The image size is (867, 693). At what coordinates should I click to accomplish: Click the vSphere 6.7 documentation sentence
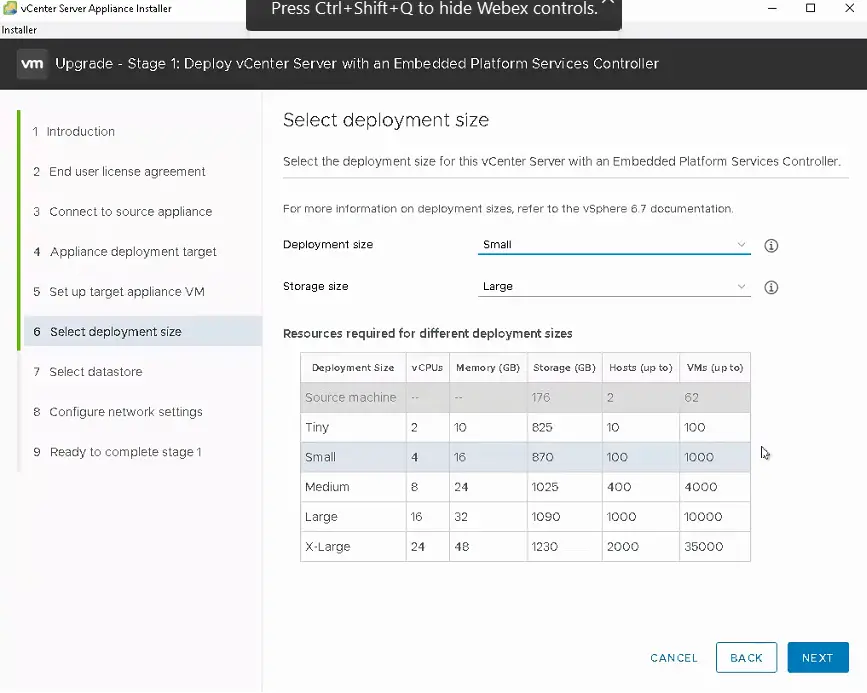click(x=508, y=209)
